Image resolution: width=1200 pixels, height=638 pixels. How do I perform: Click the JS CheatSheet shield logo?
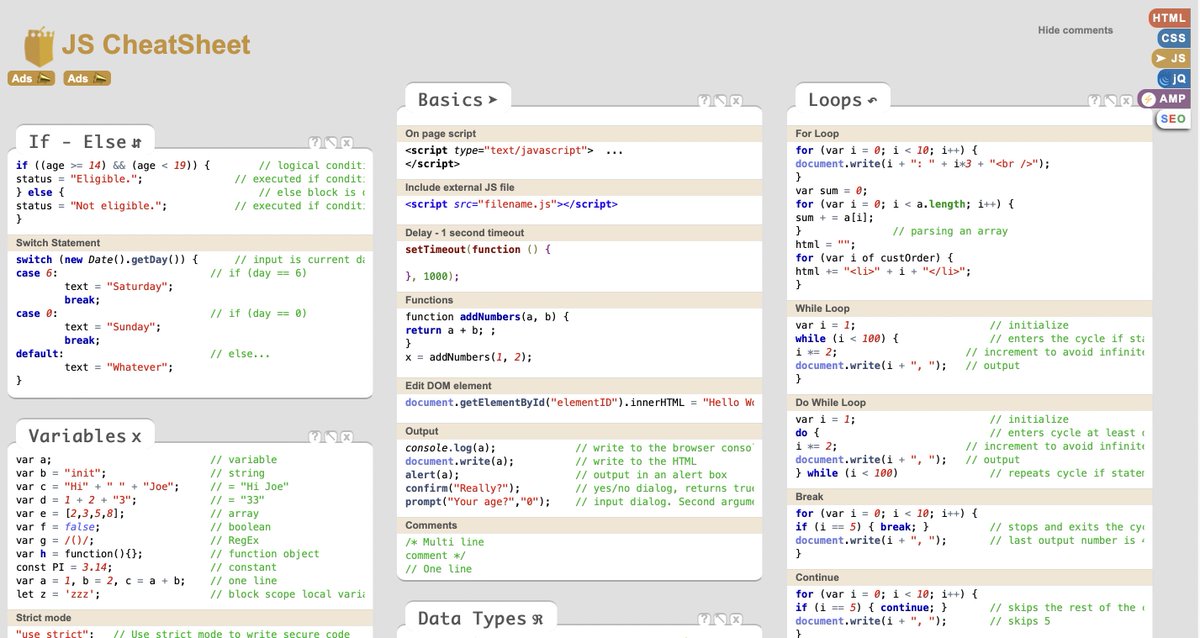coord(39,47)
